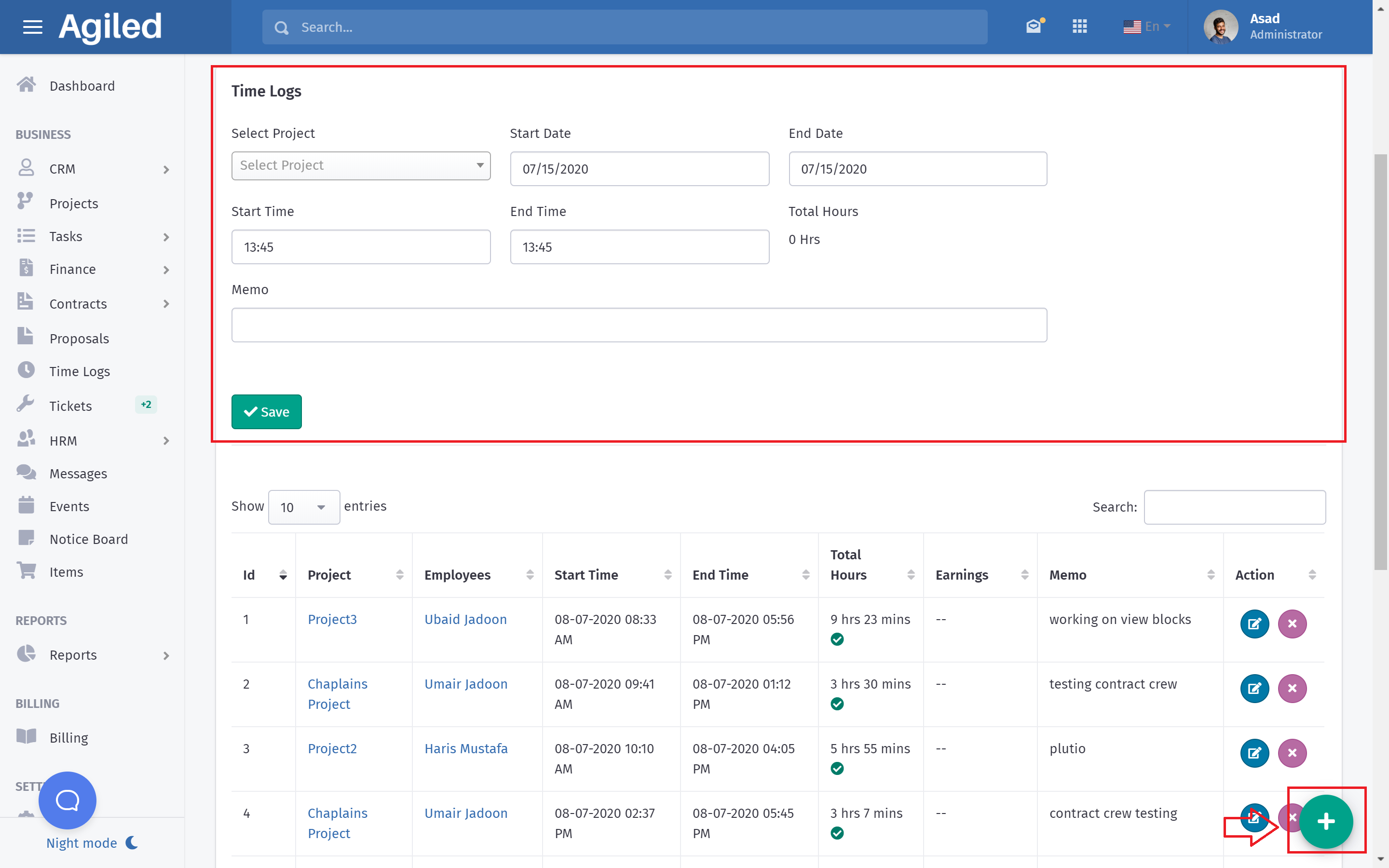Click the green plus add button
1389x868 pixels.
[1326, 822]
